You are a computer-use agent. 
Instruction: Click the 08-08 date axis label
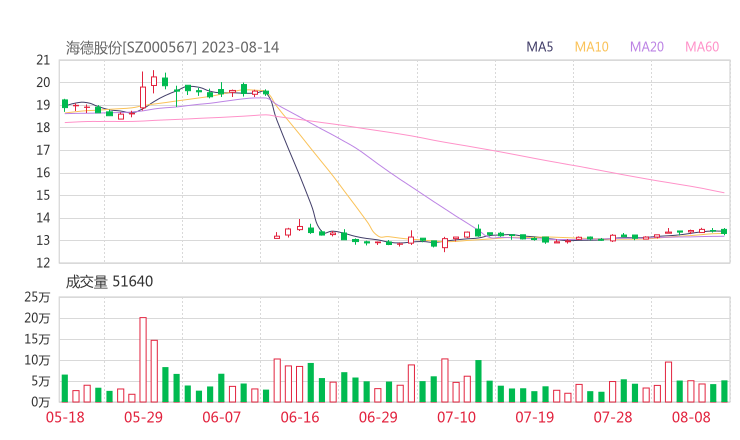(691, 417)
